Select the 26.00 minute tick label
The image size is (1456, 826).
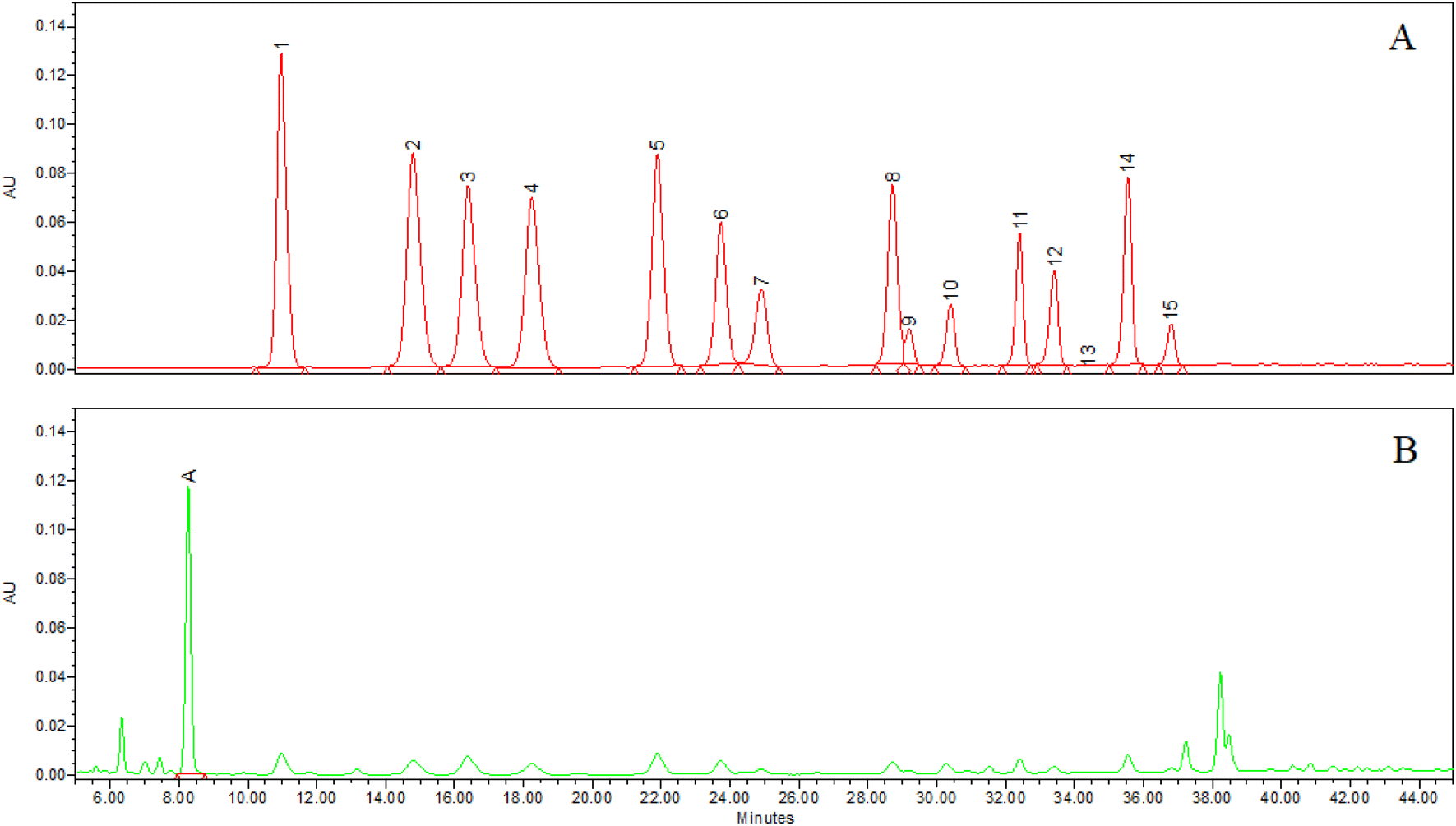tap(798, 797)
